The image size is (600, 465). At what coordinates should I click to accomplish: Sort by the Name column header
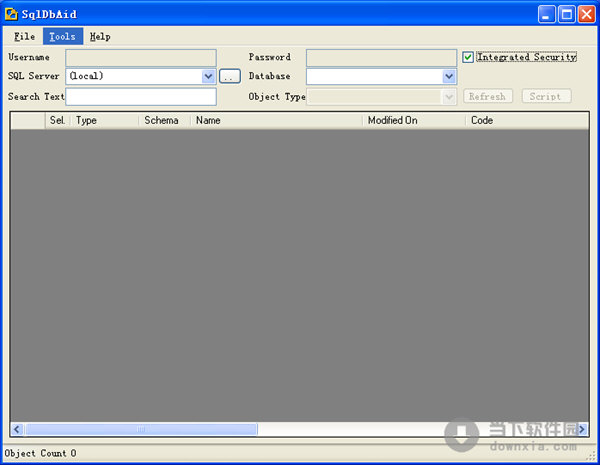pos(277,120)
